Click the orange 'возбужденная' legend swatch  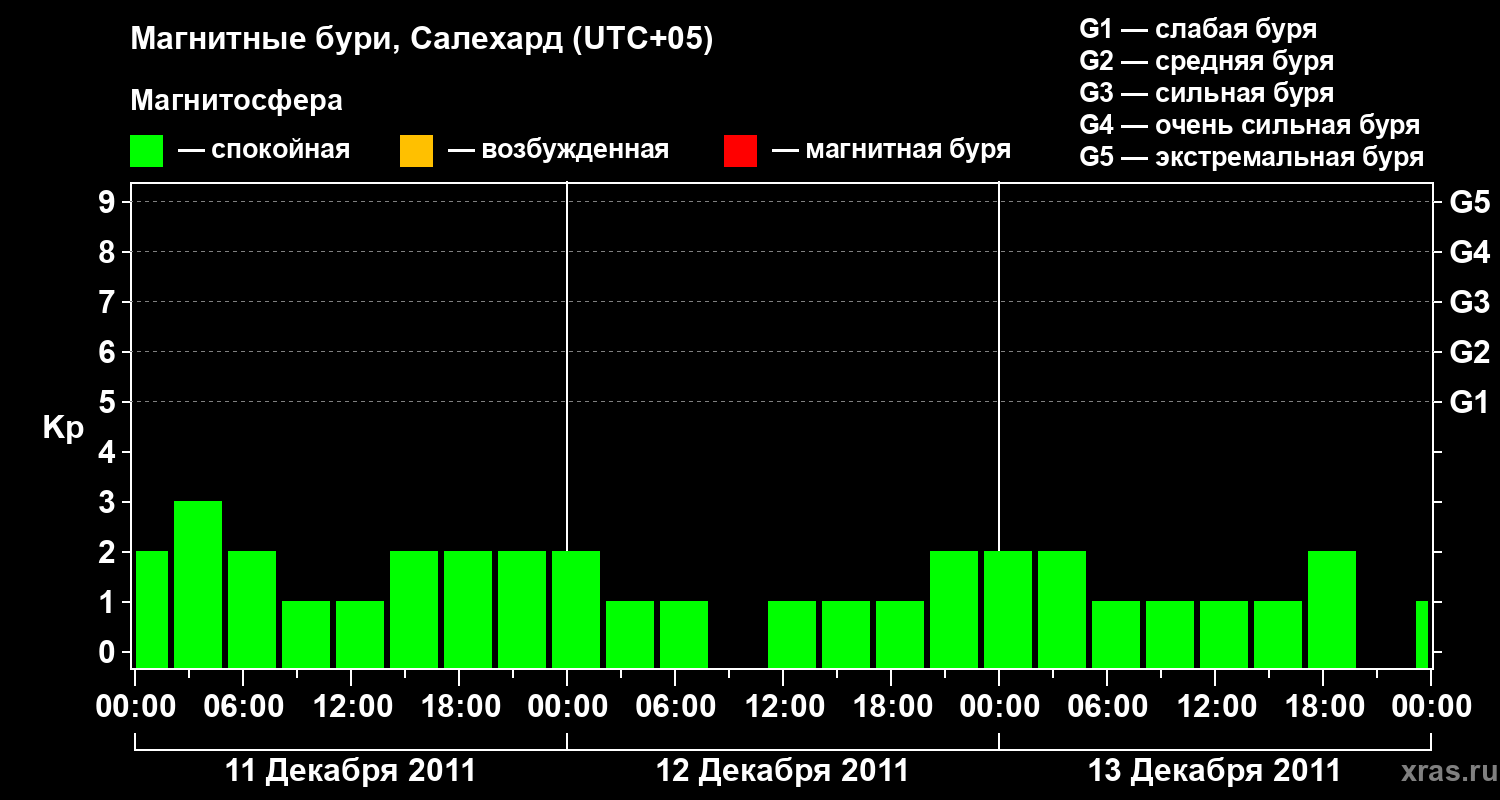coord(416,151)
